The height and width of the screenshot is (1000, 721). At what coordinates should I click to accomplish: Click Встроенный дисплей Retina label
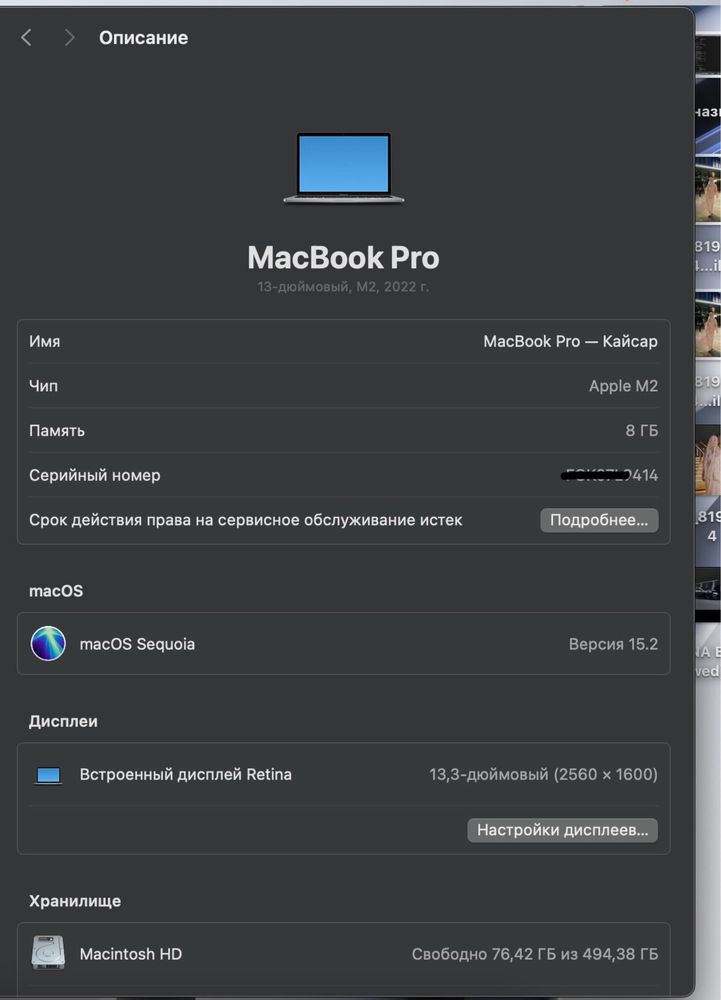[x=186, y=774]
